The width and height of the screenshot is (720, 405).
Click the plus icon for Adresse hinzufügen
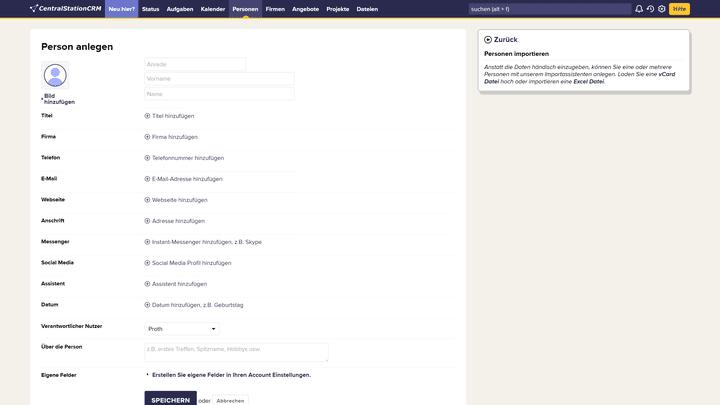coord(147,221)
